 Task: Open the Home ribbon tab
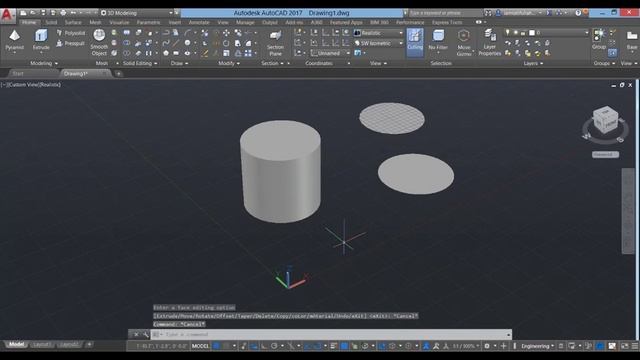(29, 22)
